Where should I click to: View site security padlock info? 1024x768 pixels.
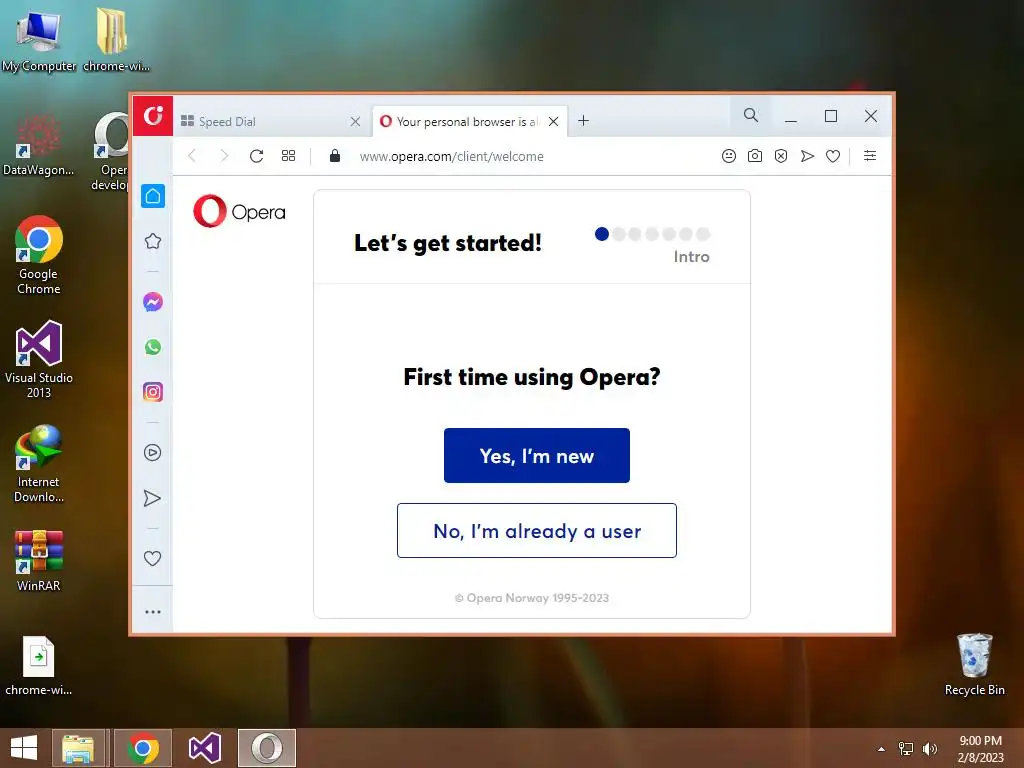pos(335,155)
